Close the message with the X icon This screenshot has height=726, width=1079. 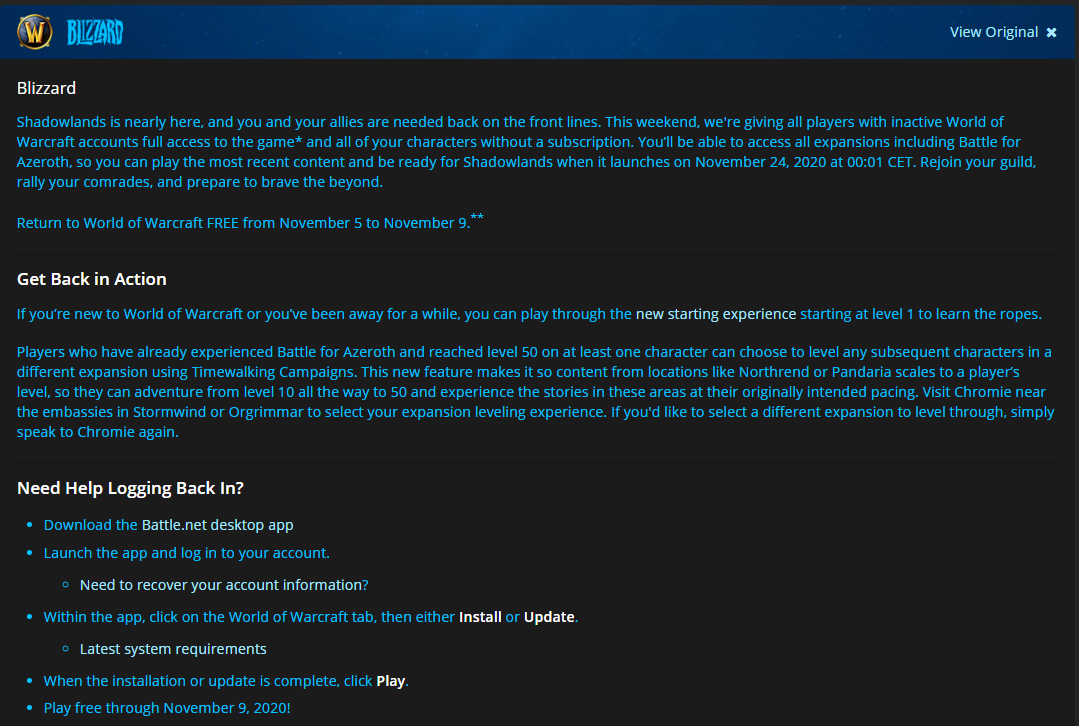[1051, 32]
